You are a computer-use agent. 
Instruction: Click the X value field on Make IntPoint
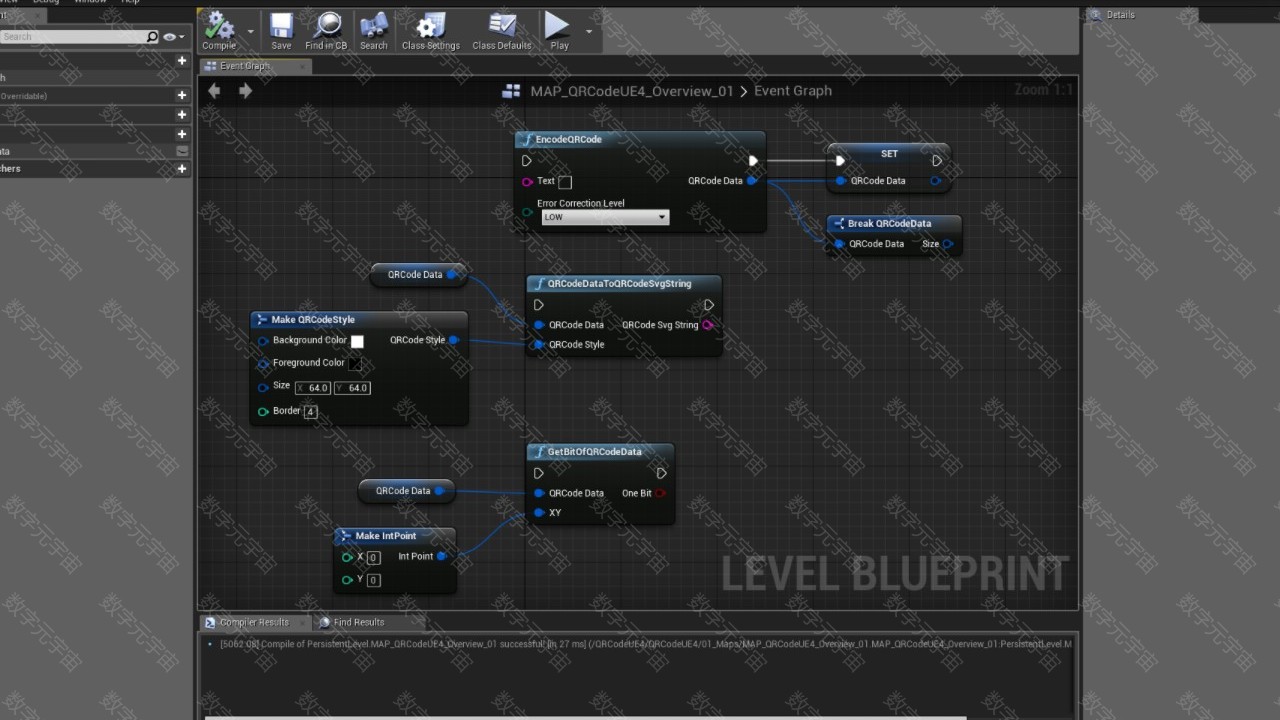point(373,558)
